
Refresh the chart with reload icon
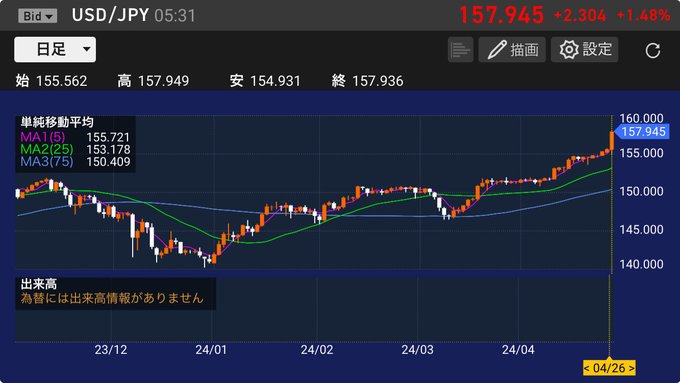point(652,51)
